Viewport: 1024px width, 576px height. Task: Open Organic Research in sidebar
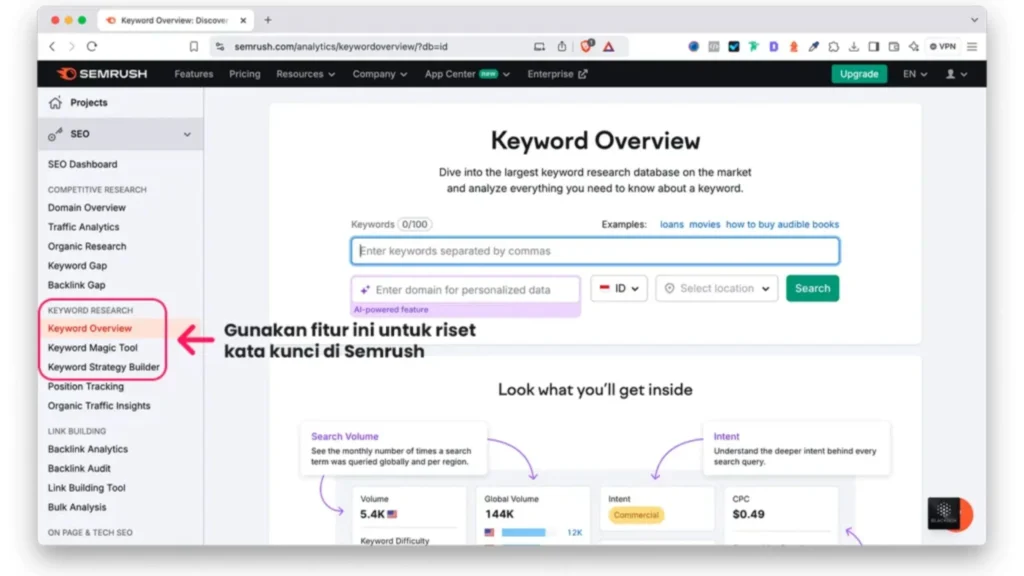pyautogui.click(x=87, y=246)
